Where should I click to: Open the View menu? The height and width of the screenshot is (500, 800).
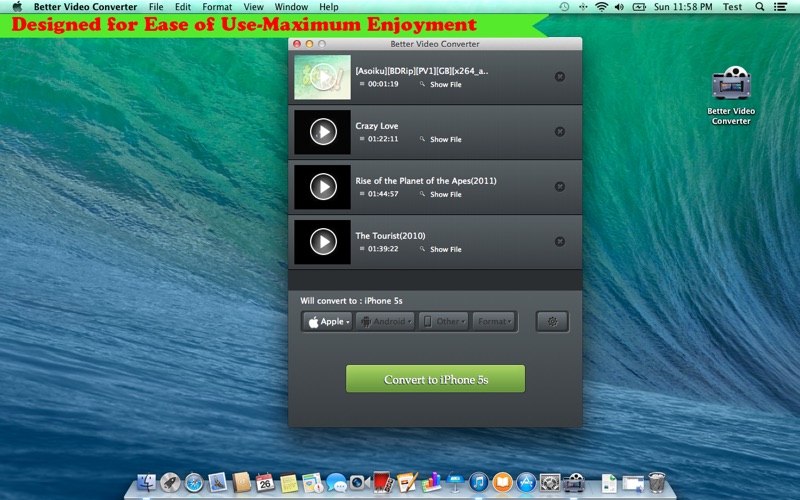(254, 7)
